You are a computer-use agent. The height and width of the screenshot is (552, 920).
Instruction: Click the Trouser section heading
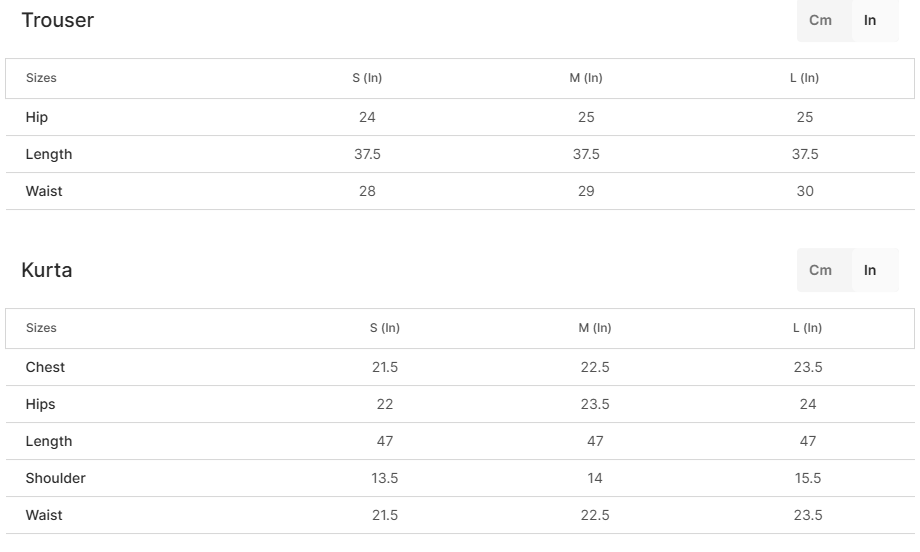(57, 20)
